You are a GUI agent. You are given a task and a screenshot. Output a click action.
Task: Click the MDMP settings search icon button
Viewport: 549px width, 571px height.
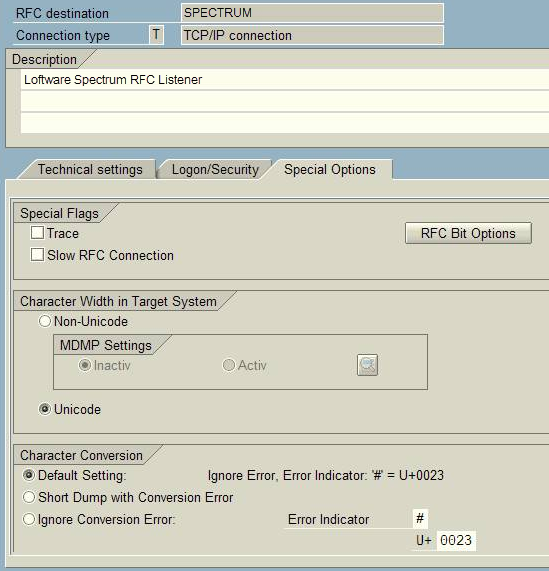[x=367, y=365]
